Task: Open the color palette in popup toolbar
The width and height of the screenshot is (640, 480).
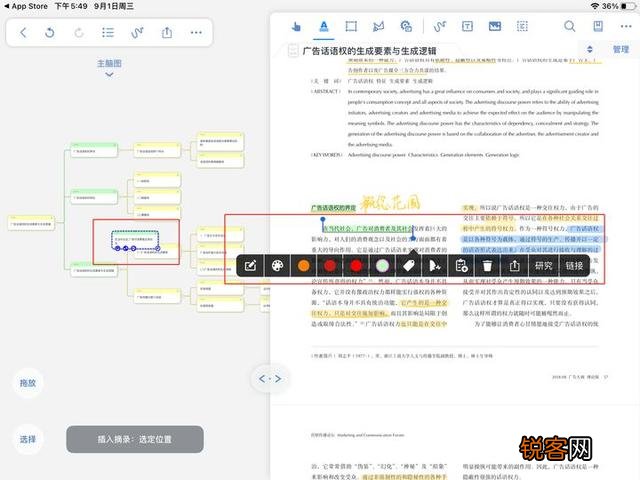Action: point(278,266)
